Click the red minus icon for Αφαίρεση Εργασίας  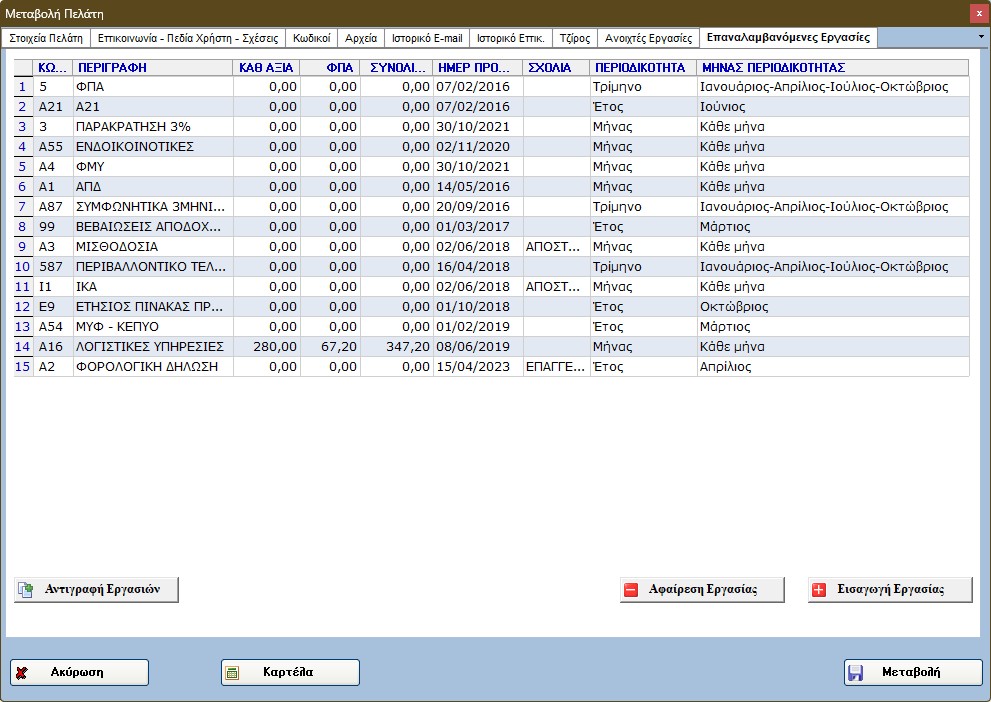click(x=631, y=590)
